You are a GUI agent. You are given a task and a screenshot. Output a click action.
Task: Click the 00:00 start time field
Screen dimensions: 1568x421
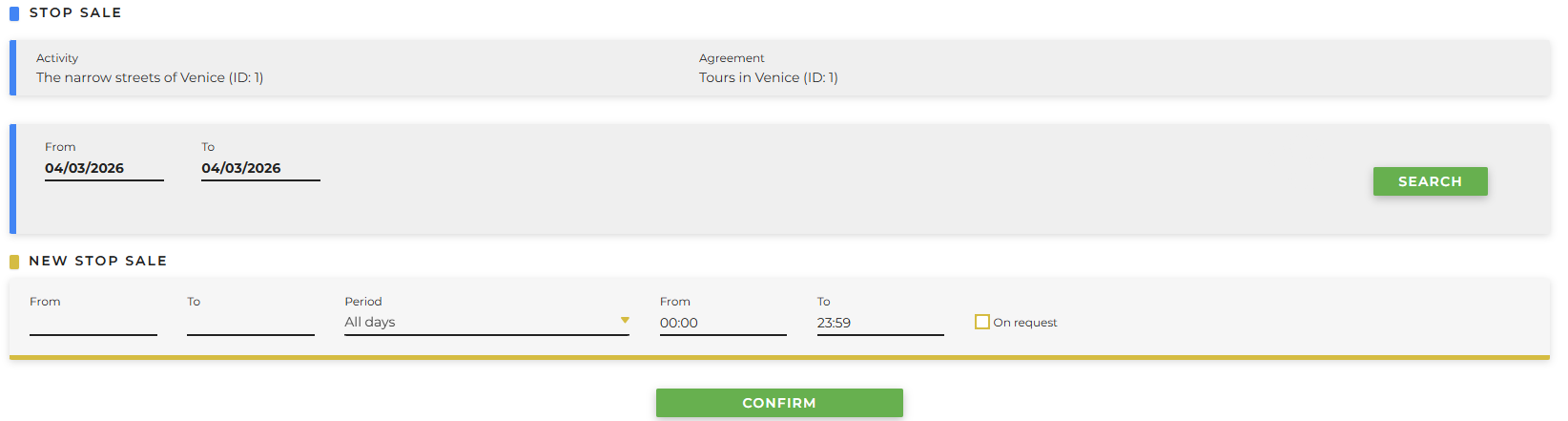[722, 323]
